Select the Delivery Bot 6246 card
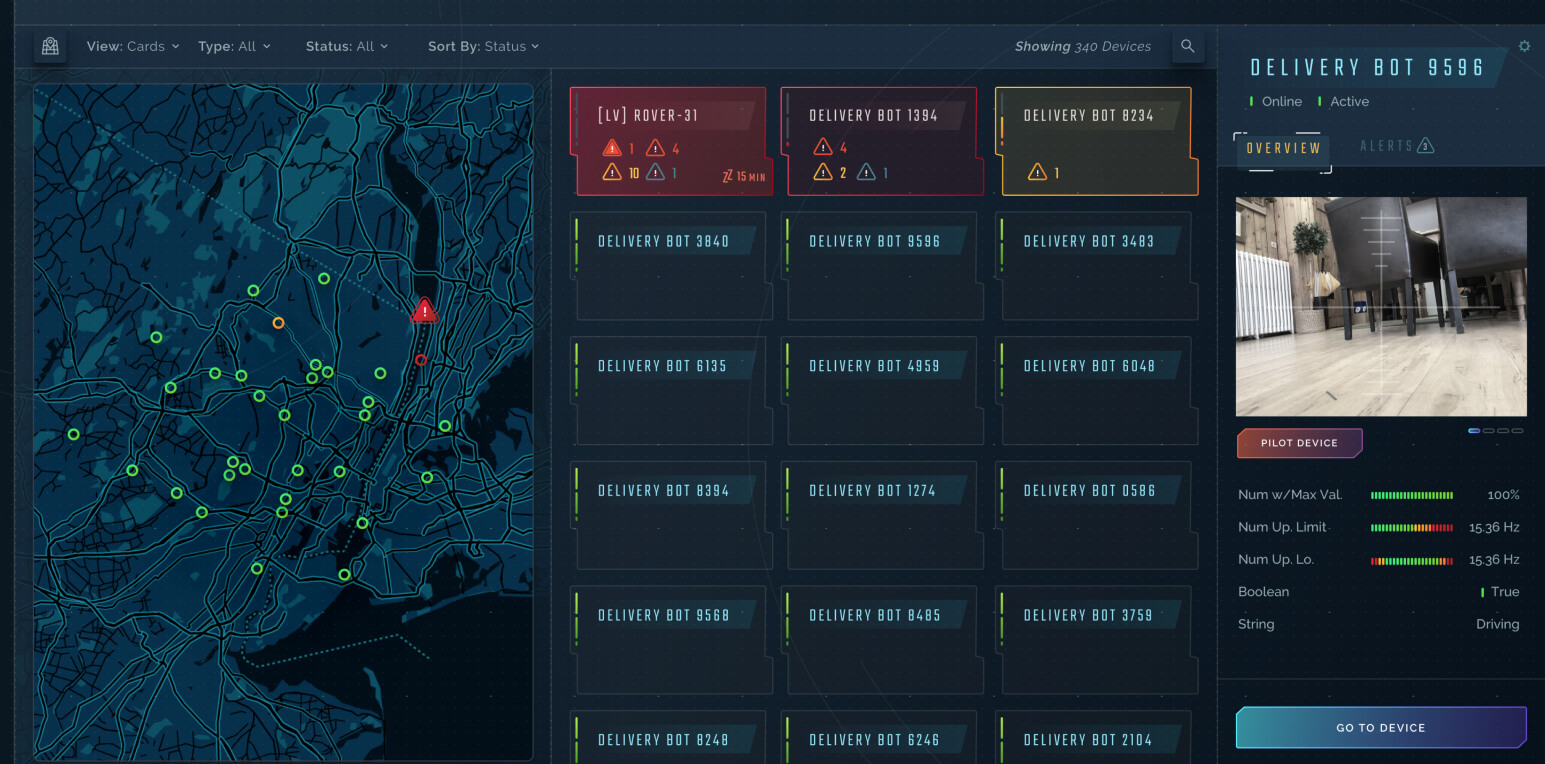1545x764 pixels. click(881, 737)
